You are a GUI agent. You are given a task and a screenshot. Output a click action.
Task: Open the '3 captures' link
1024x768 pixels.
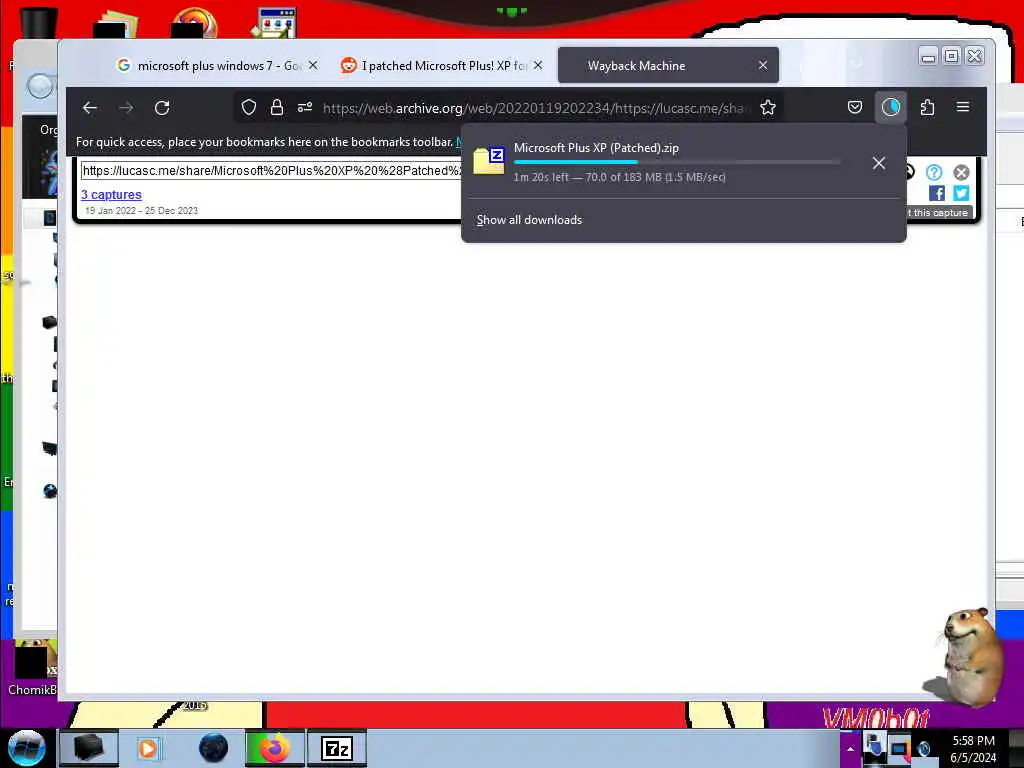tap(111, 195)
